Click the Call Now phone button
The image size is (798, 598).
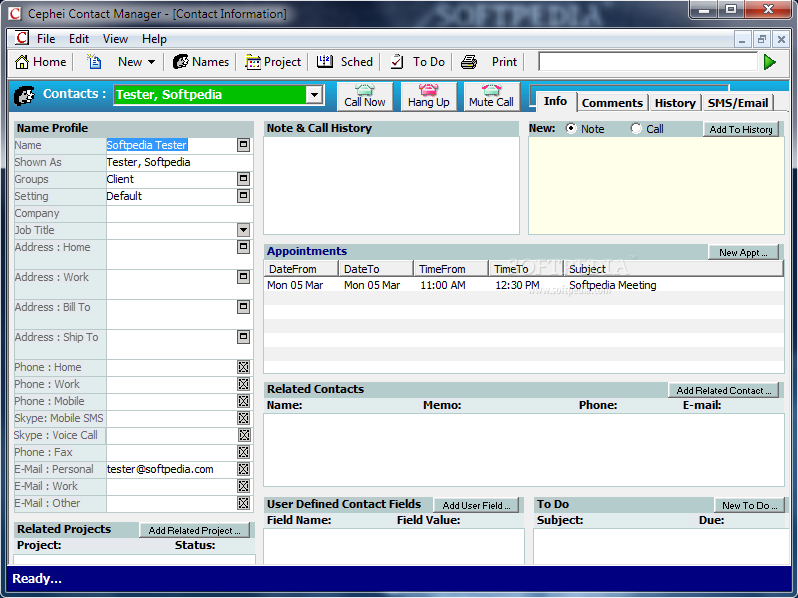pos(364,96)
